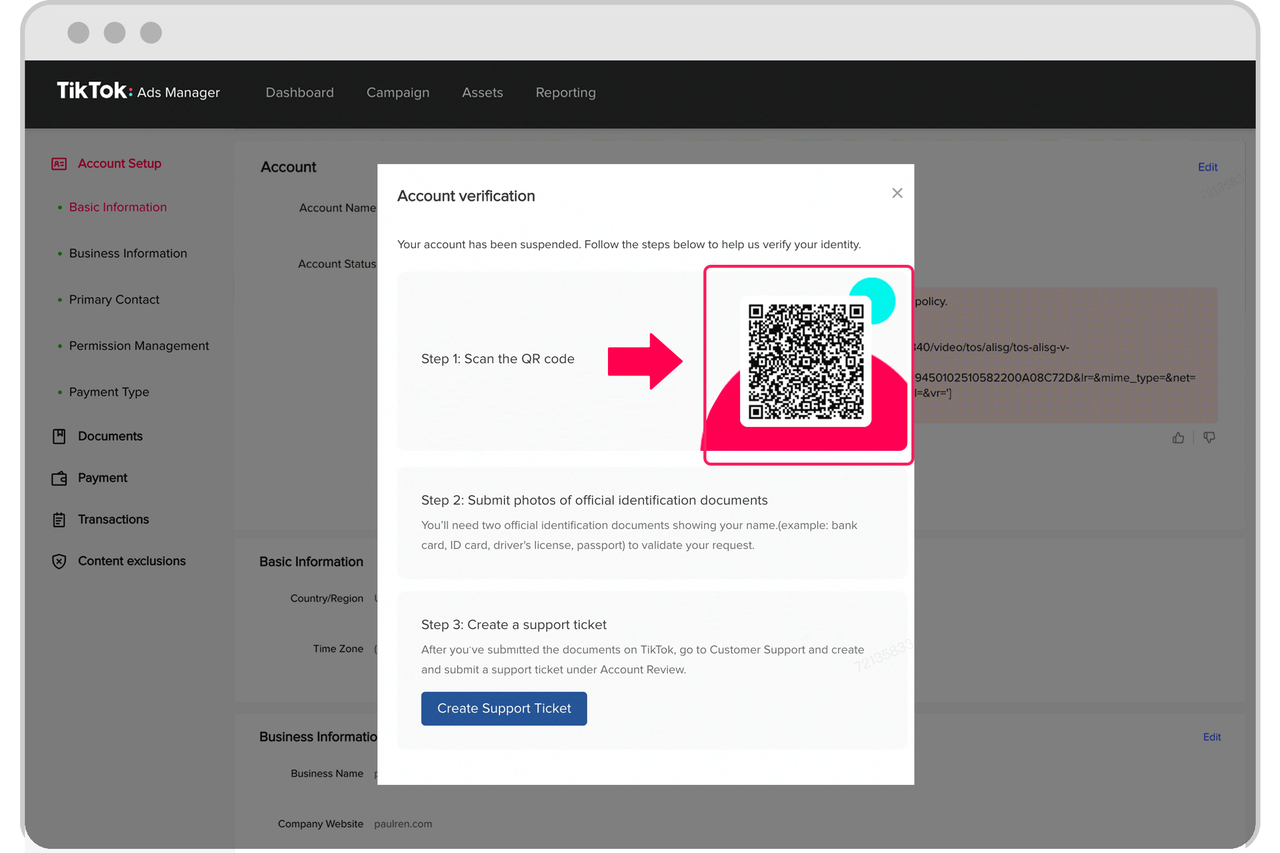Dismiss the Account verification dialog
1280x853 pixels.
pyautogui.click(x=897, y=193)
